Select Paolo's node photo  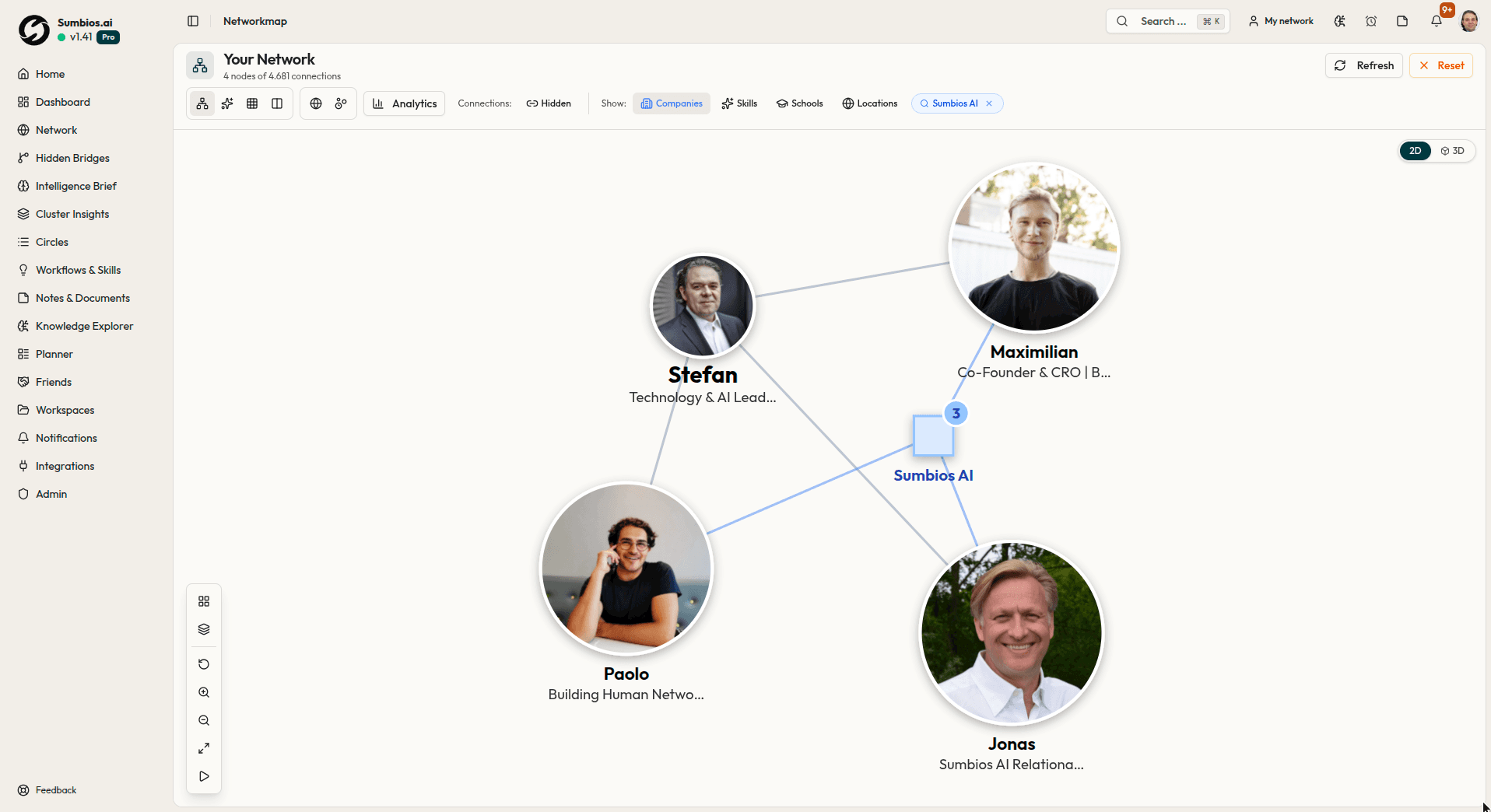[626, 569]
